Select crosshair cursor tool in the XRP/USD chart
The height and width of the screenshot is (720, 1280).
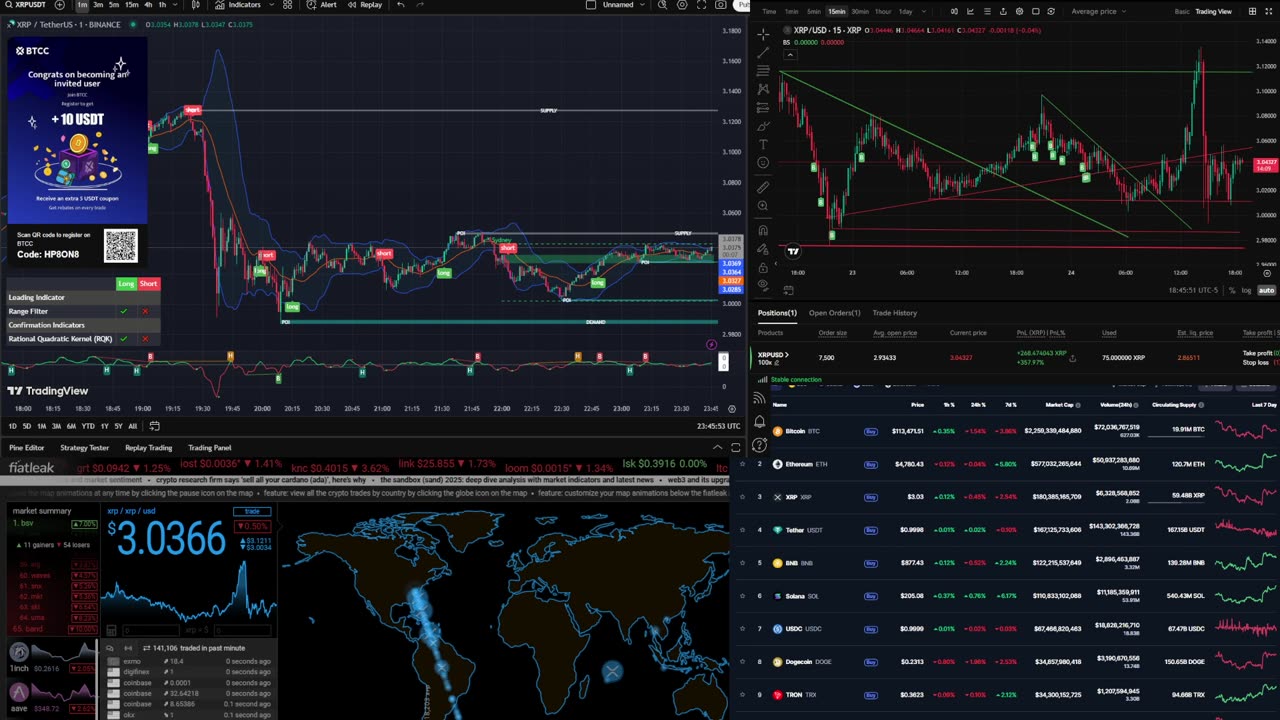click(763, 35)
